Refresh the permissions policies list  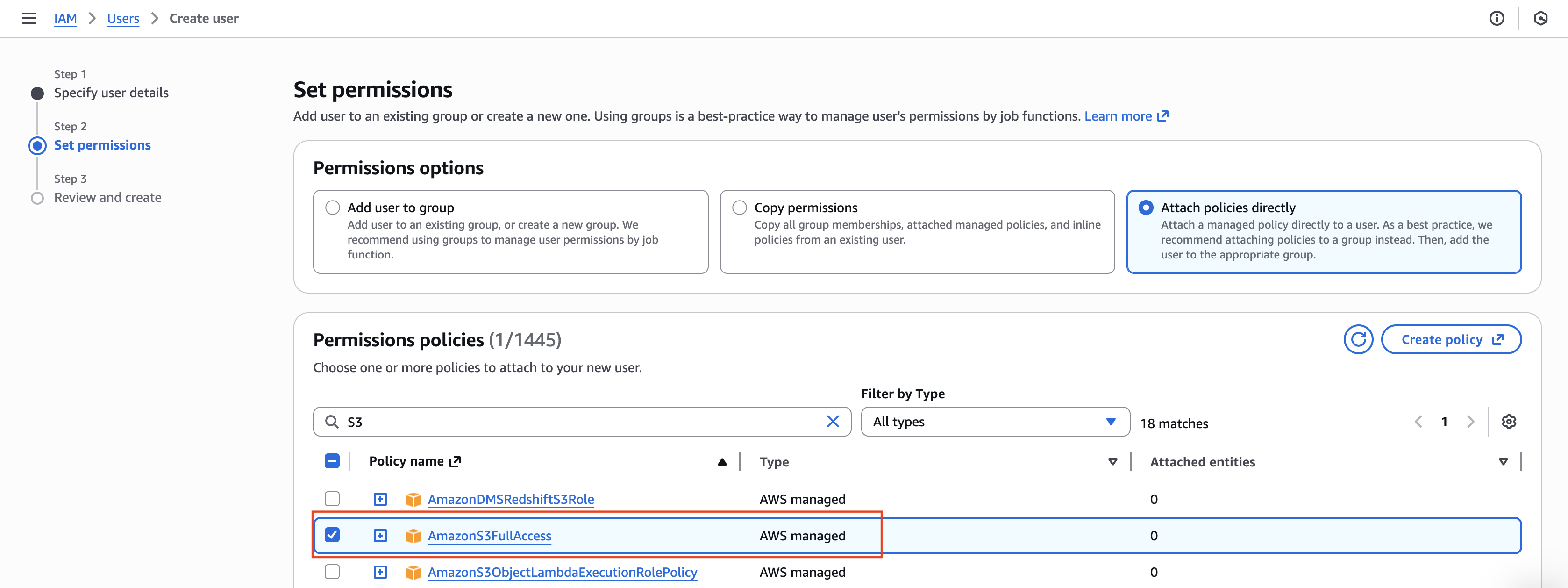(x=1357, y=340)
